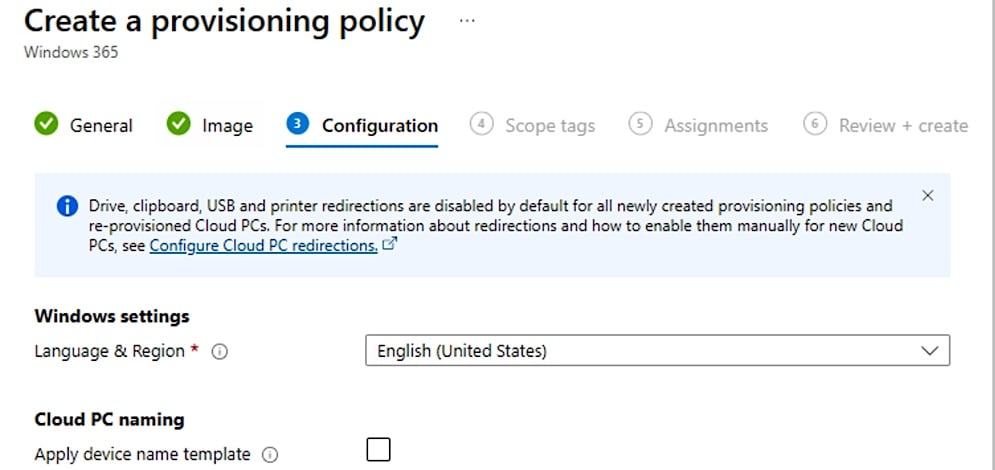The height and width of the screenshot is (470, 995).
Task: Click the Review + create step number 6 circle
Action: tap(815, 124)
